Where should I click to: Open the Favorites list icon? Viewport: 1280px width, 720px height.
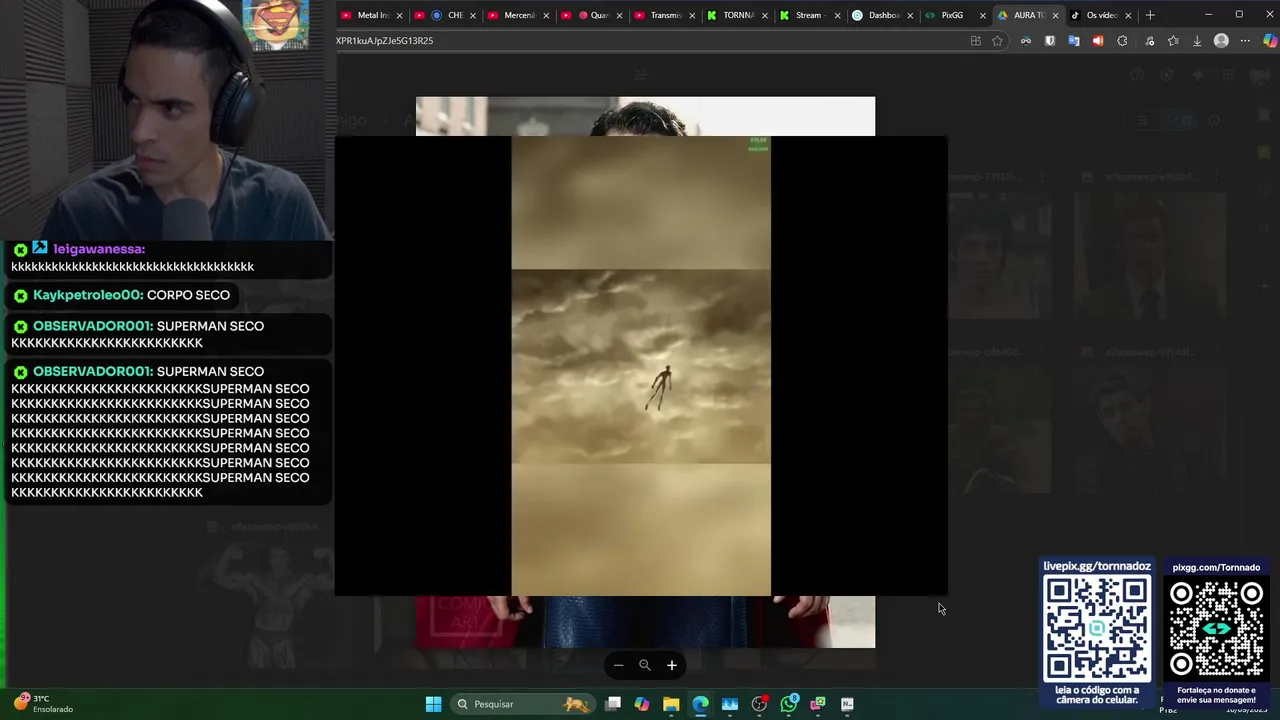click(1173, 41)
